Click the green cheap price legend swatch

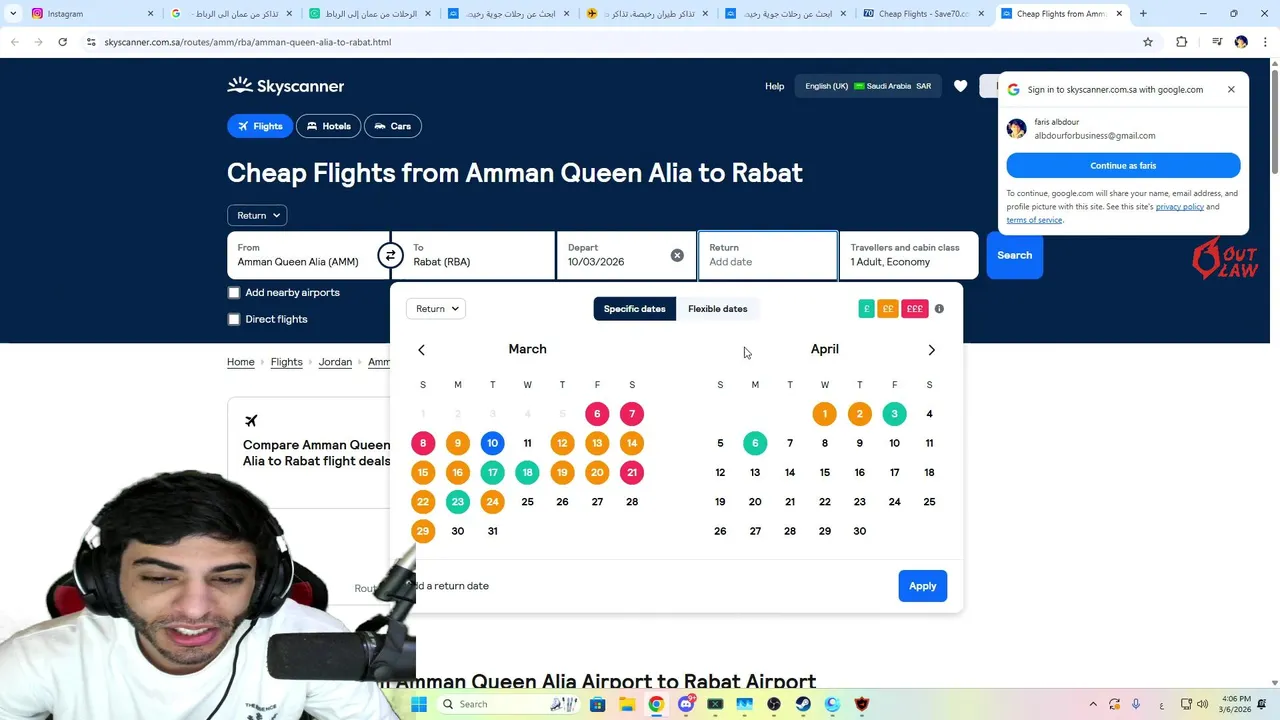click(x=866, y=309)
